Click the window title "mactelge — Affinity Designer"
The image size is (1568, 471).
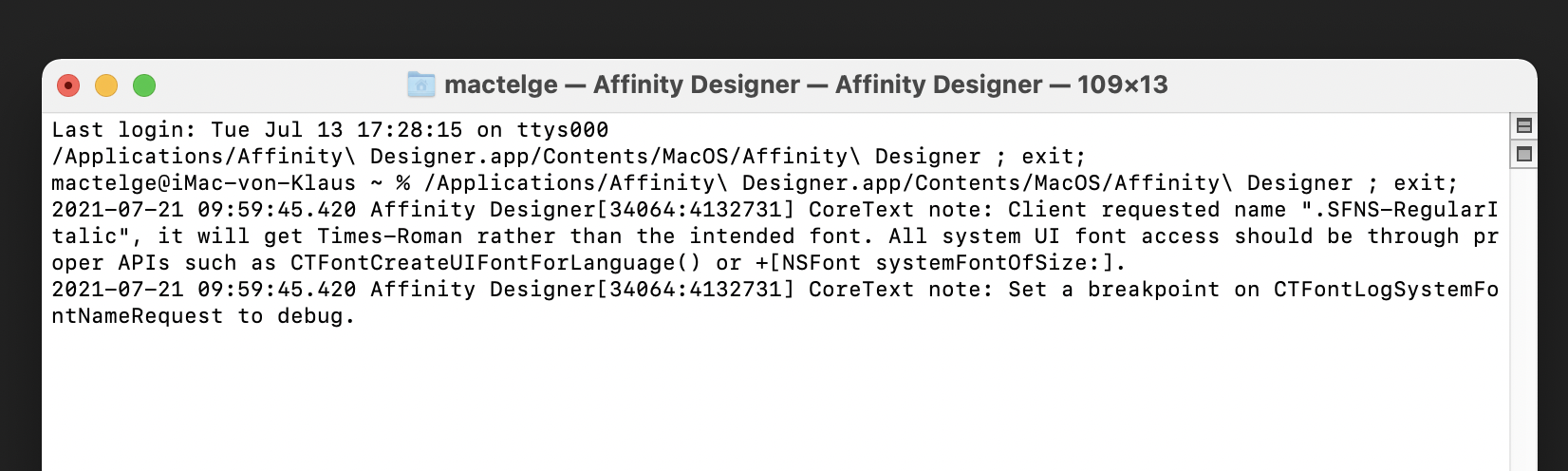(622, 85)
